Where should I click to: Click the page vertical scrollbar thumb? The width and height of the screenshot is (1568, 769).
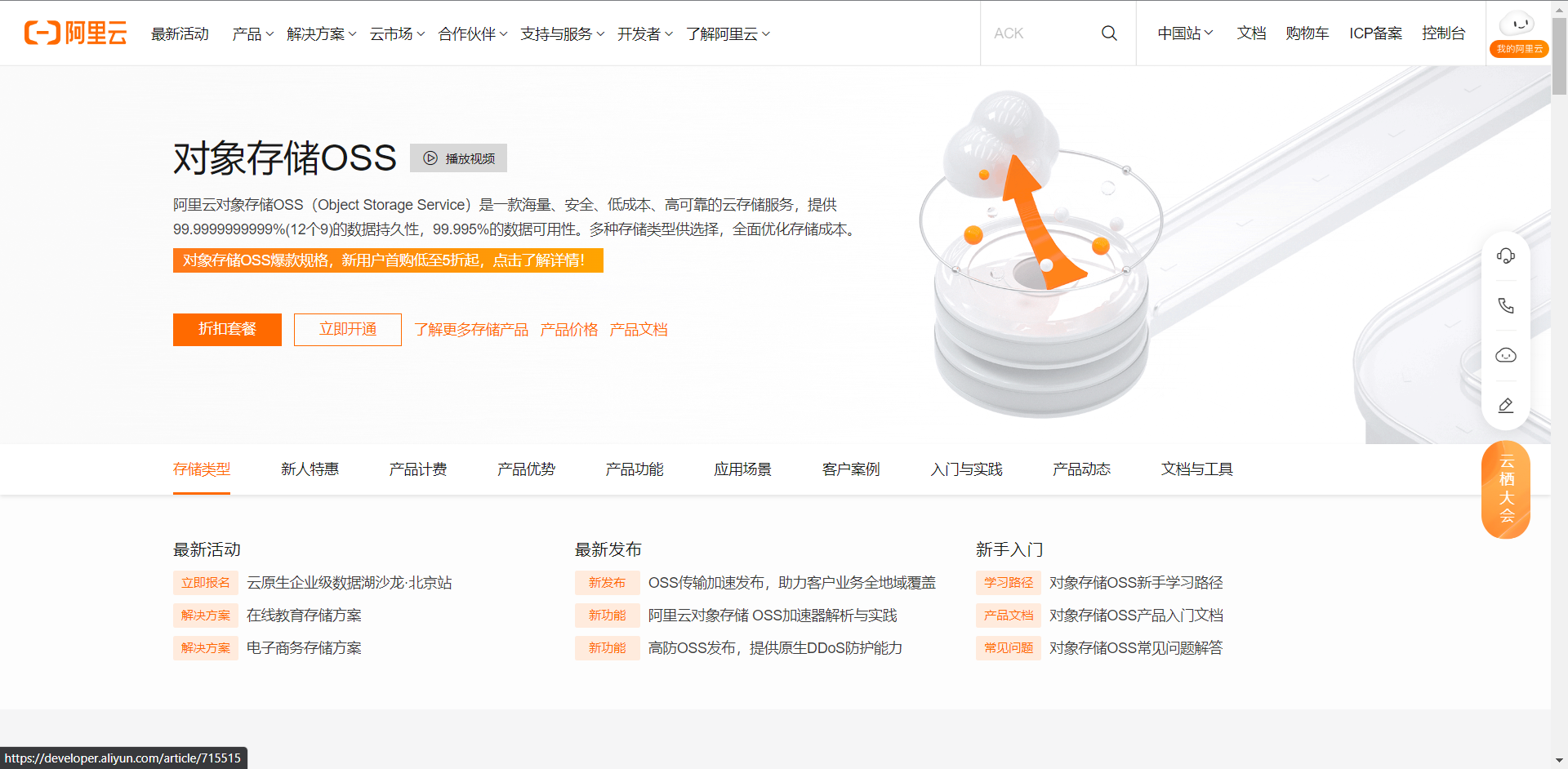[1559, 56]
